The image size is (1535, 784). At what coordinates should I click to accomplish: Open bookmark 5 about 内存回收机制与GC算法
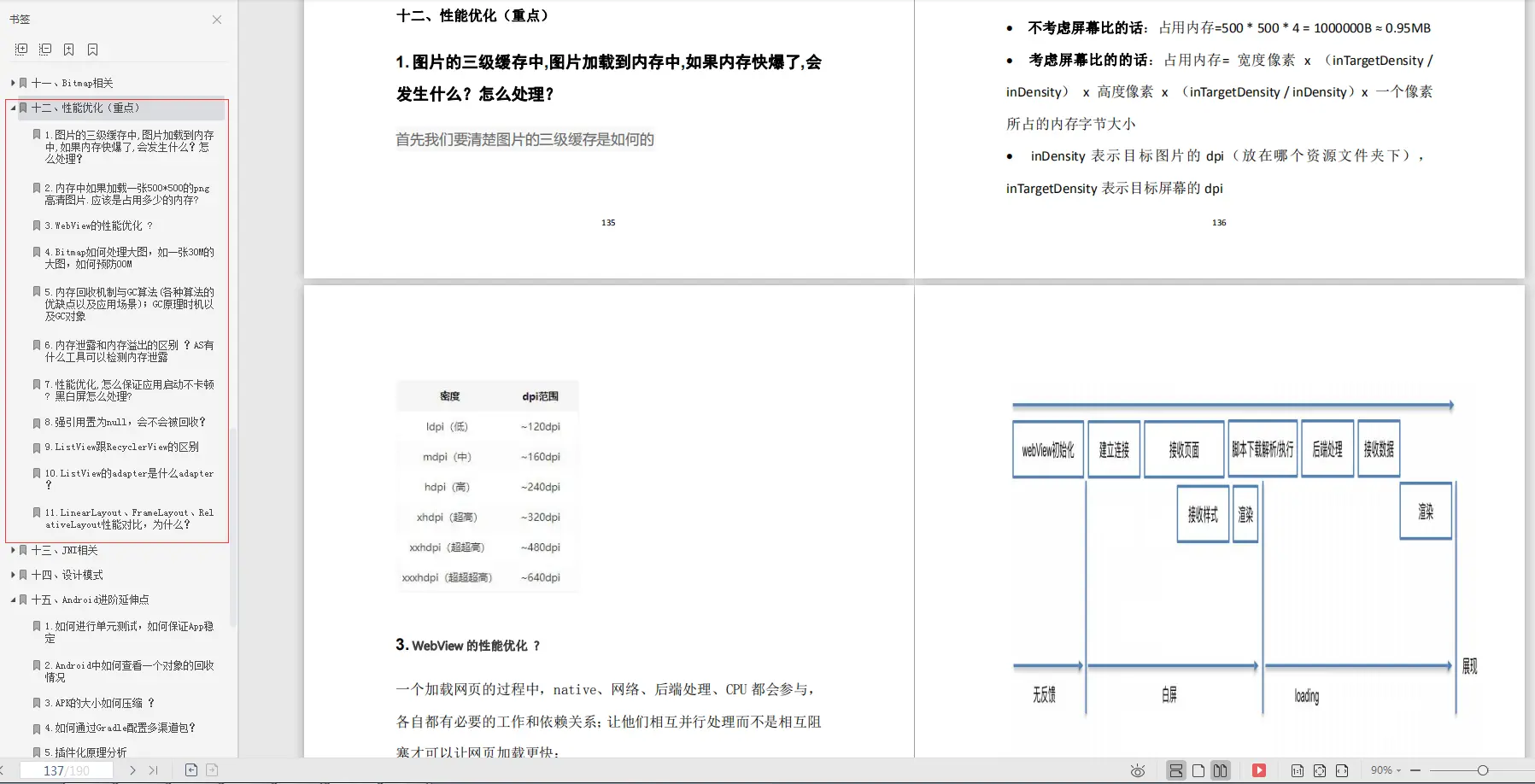(130, 304)
